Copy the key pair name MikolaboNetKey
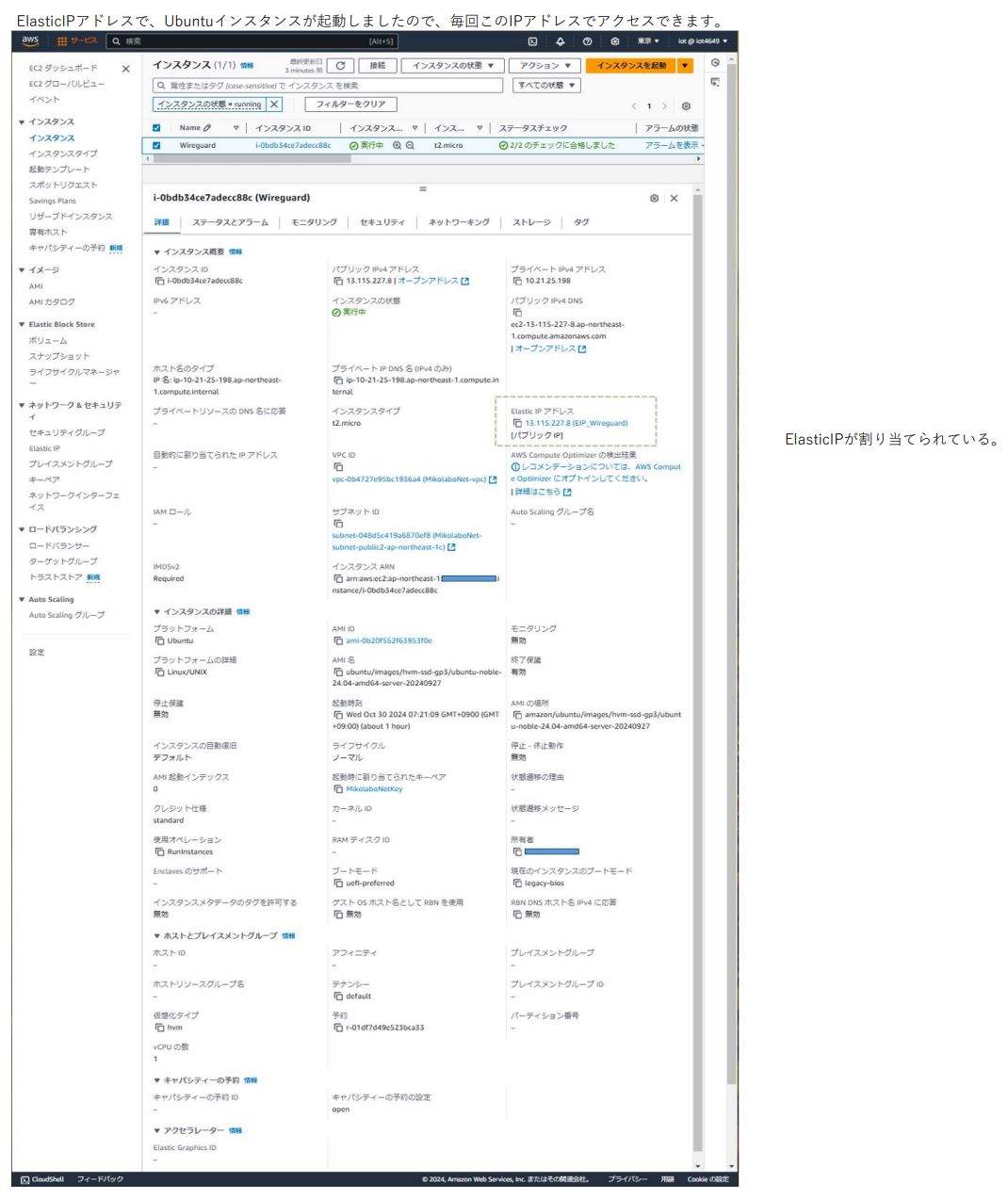1008x1199 pixels. click(x=337, y=789)
